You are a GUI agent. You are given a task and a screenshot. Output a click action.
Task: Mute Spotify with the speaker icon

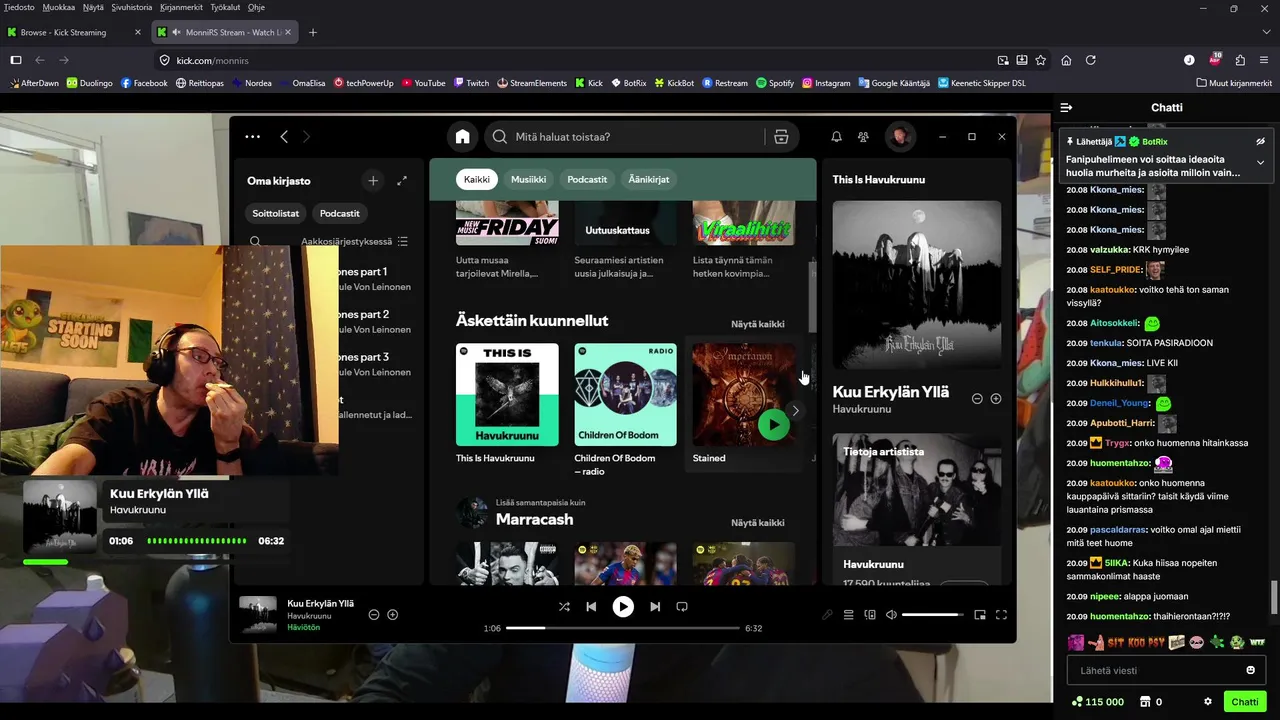(x=891, y=615)
